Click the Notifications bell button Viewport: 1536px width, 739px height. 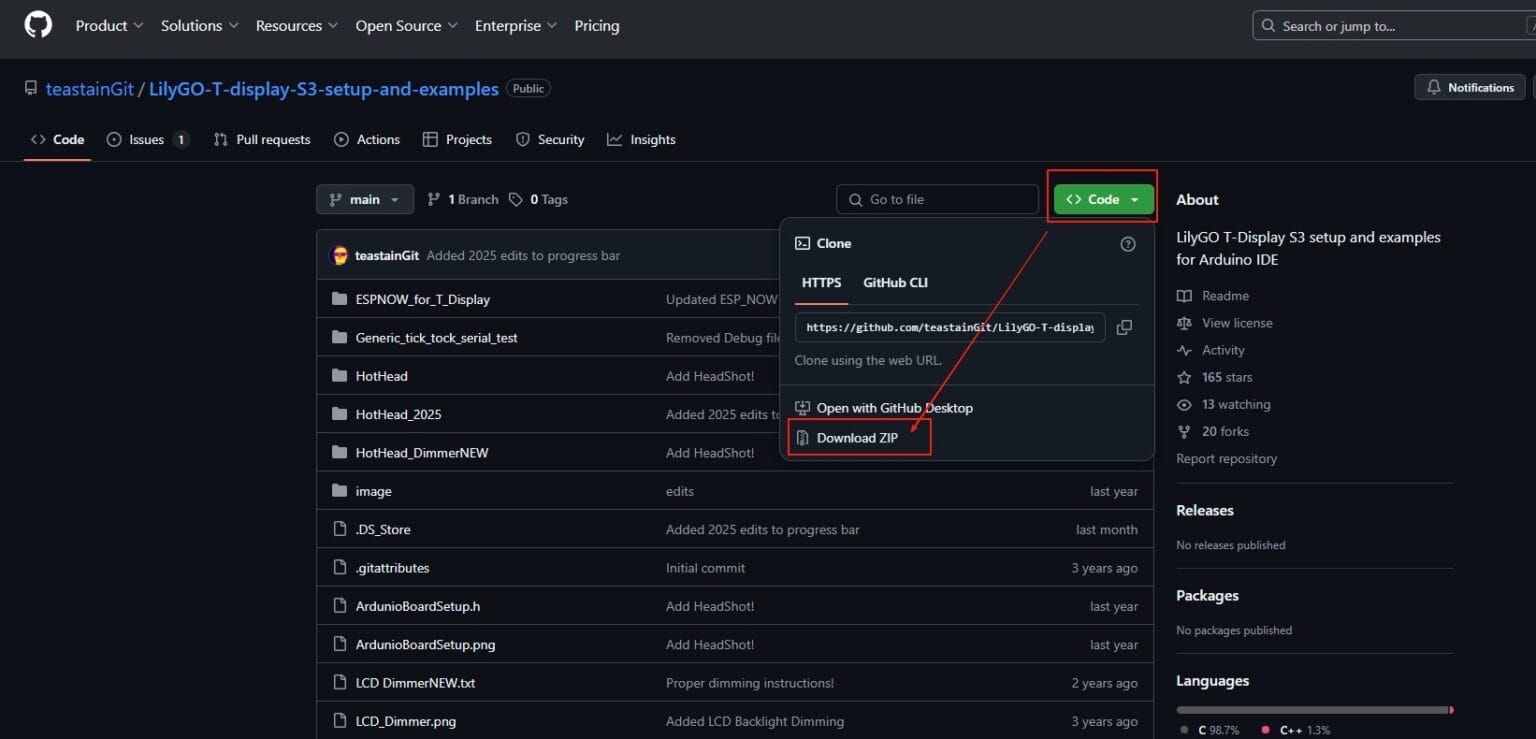pyautogui.click(x=1469, y=88)
